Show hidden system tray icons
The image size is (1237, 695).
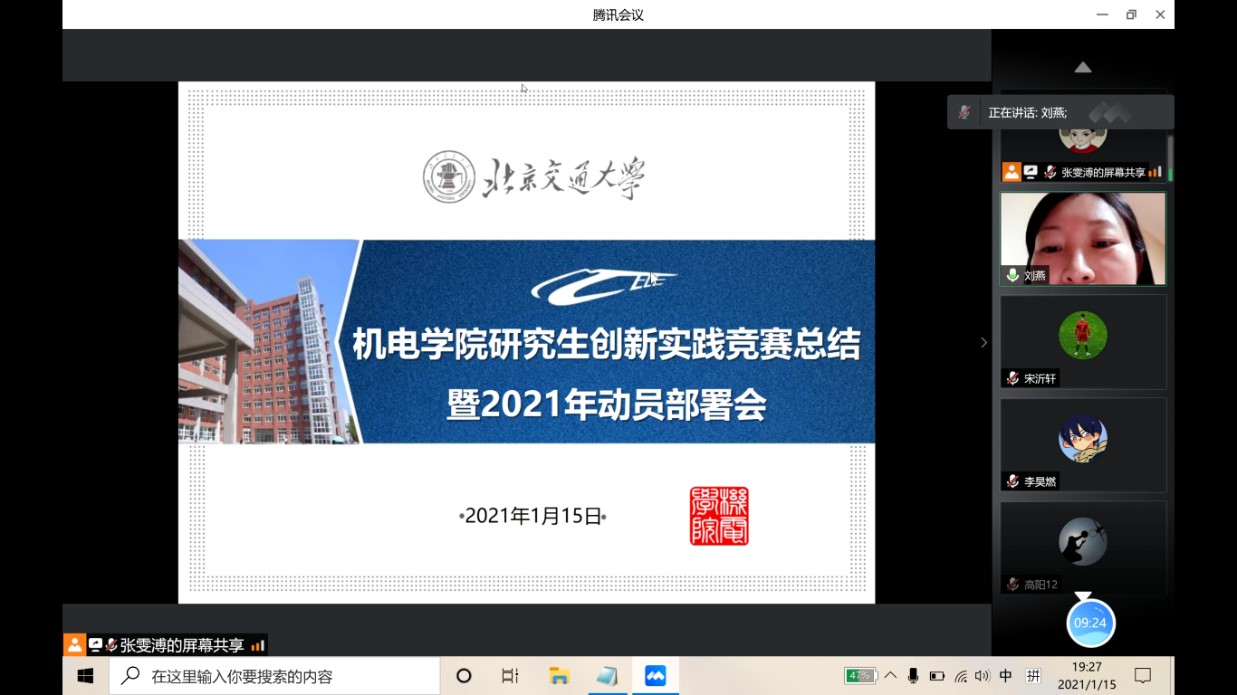point(890,676)
